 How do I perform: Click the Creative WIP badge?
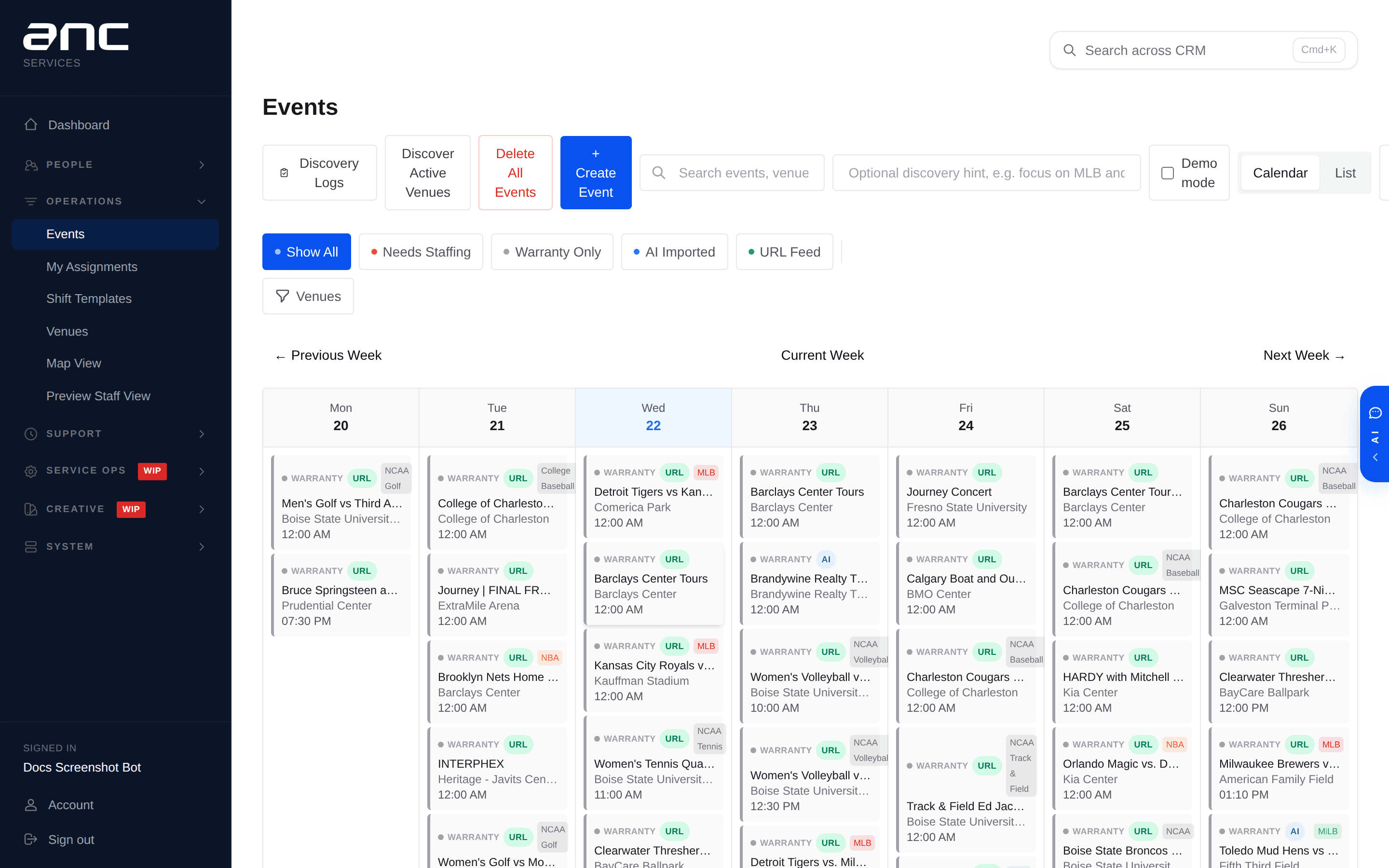131,509
